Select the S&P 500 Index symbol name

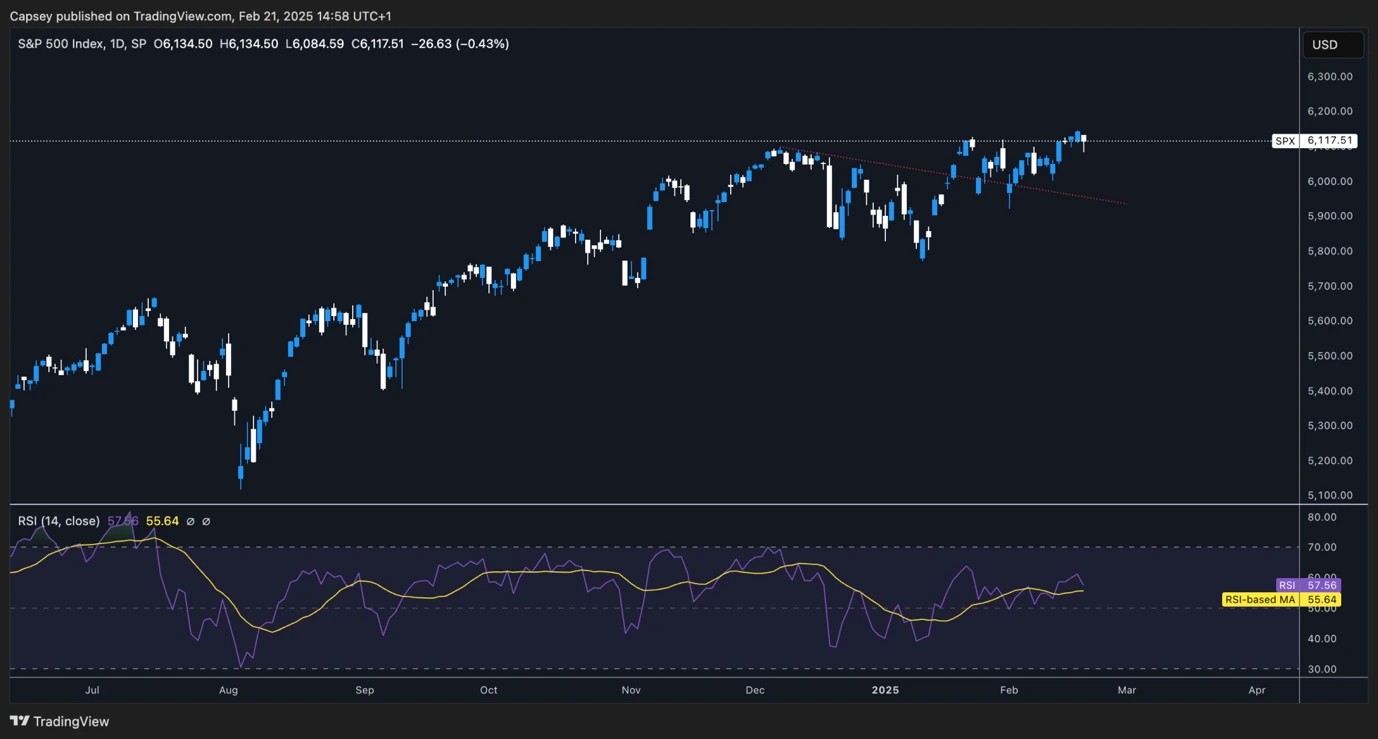pyautogui.click(x=62, y=43)
